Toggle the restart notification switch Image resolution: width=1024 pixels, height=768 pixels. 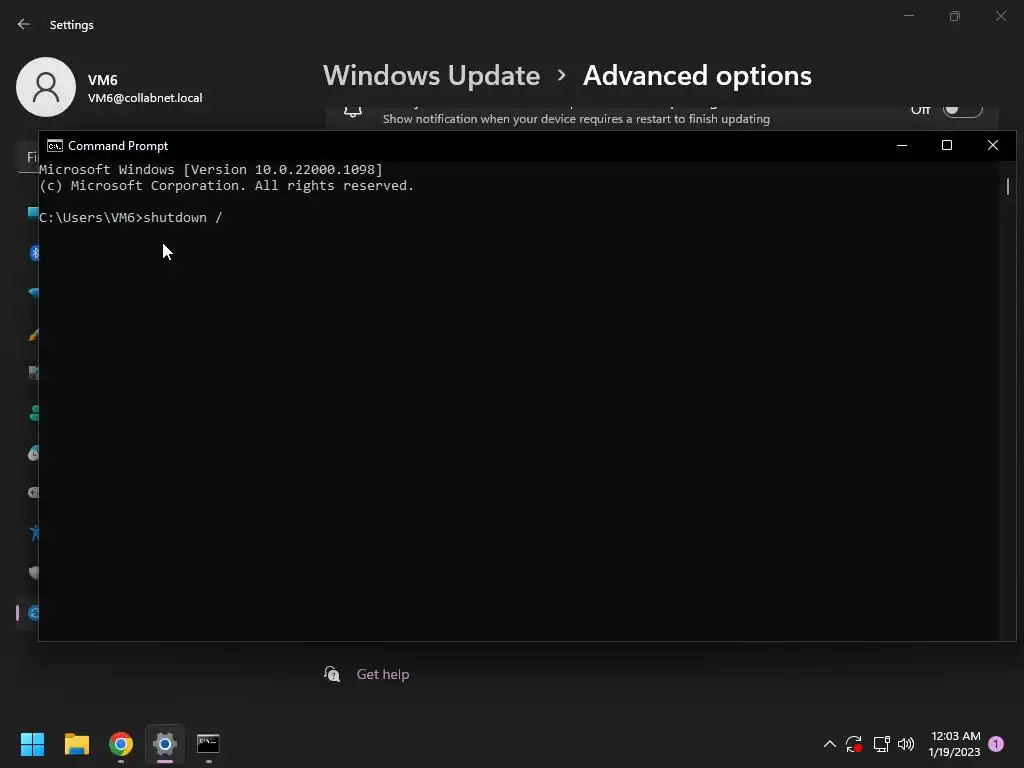click(963, 110)
